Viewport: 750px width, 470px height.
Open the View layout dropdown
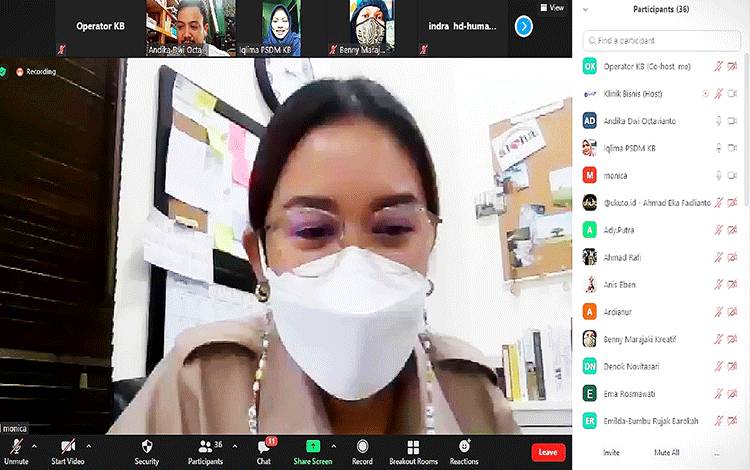552,8
